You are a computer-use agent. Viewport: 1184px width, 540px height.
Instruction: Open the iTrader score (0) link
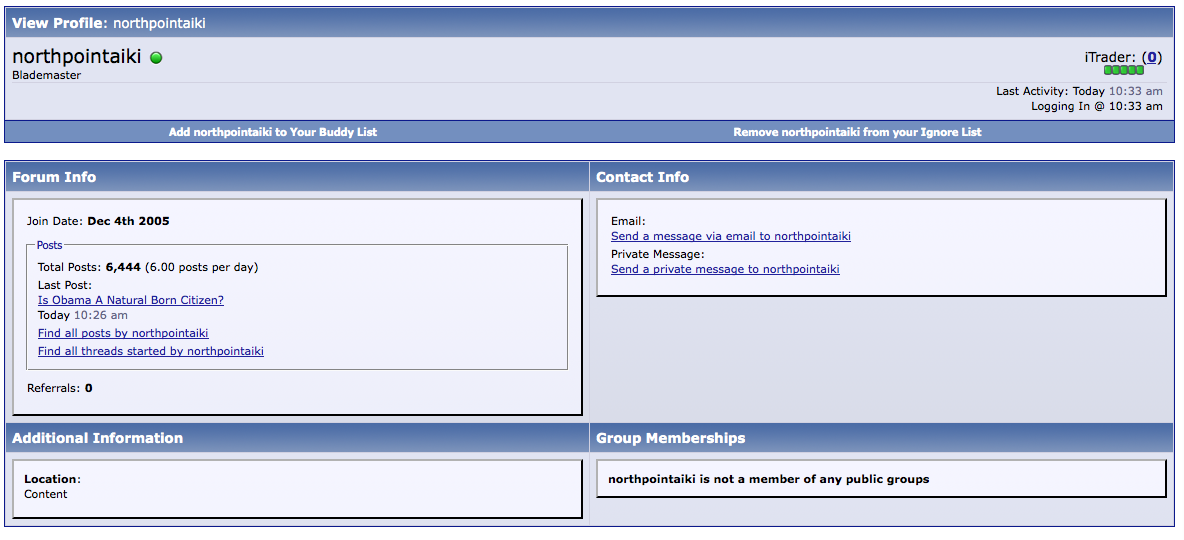click(1152, 58)
